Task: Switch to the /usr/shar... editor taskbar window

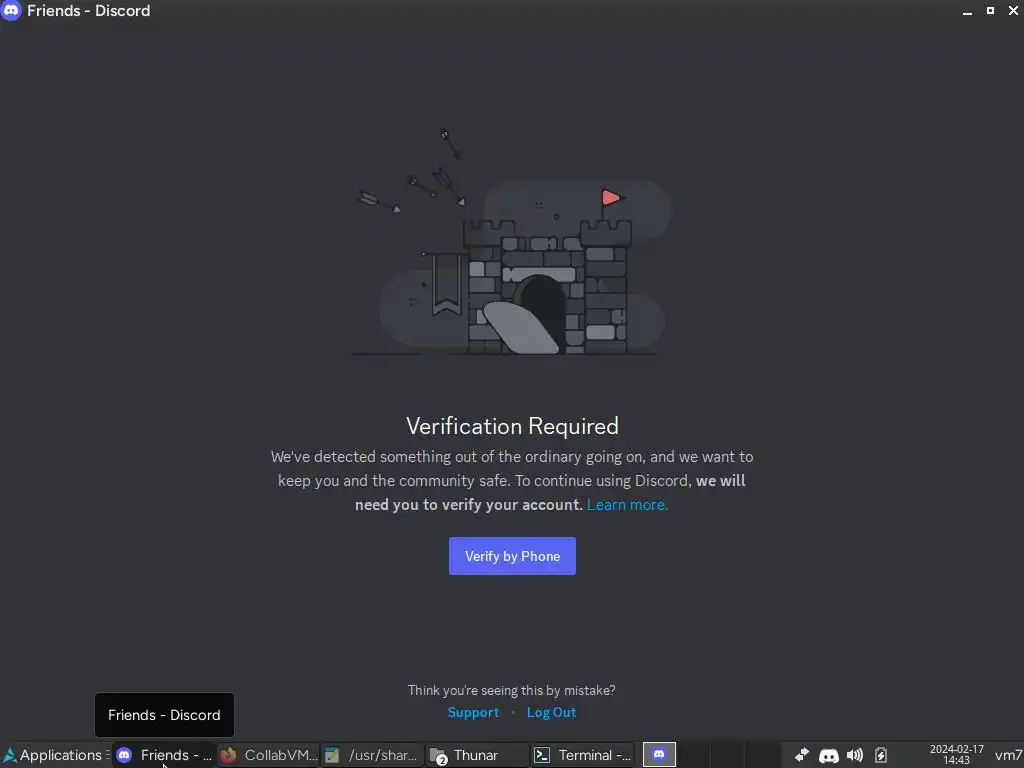Action: pyautogui.click(x=372, y=755)
